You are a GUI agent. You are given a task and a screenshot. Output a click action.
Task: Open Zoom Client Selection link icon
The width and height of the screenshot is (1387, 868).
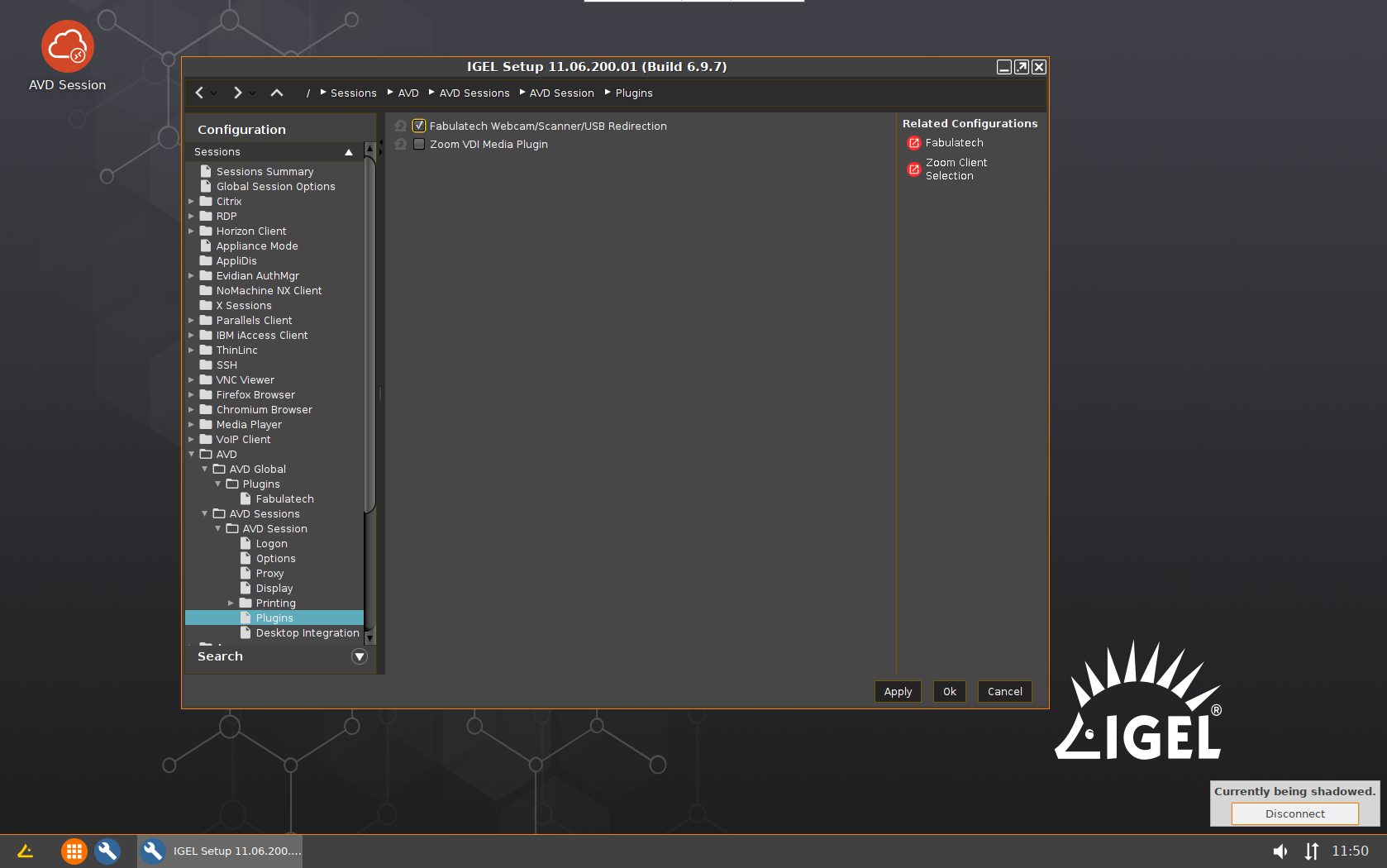(x=914, y=169)
